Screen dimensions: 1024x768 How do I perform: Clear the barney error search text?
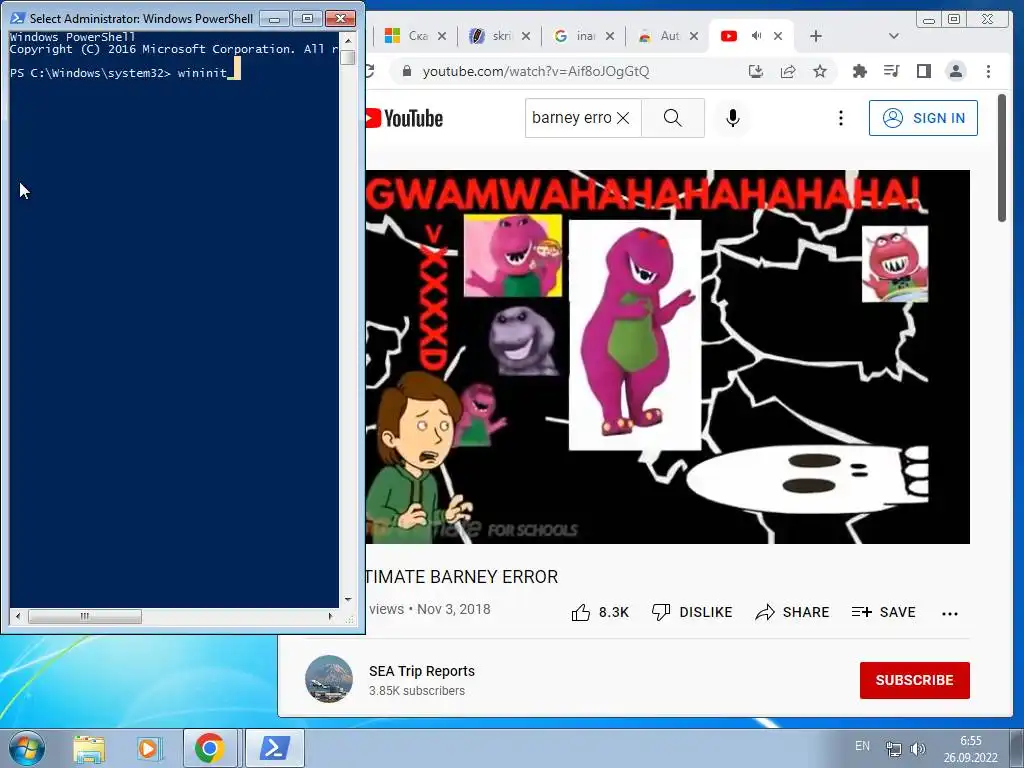(624, 118)
